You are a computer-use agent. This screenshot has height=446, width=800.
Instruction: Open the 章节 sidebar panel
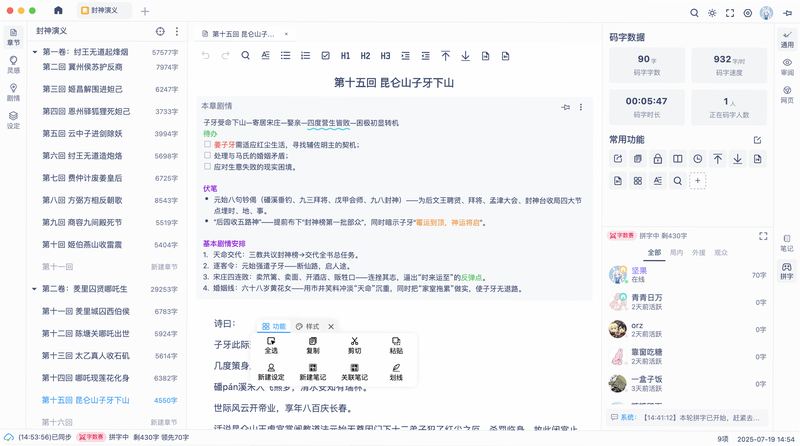[x=13, y=37]
